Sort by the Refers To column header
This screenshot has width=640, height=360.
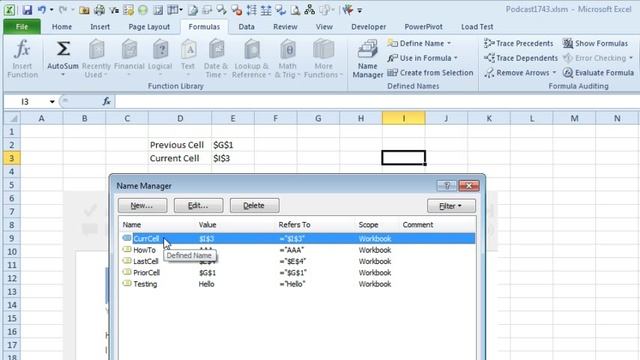pos(294,225)
